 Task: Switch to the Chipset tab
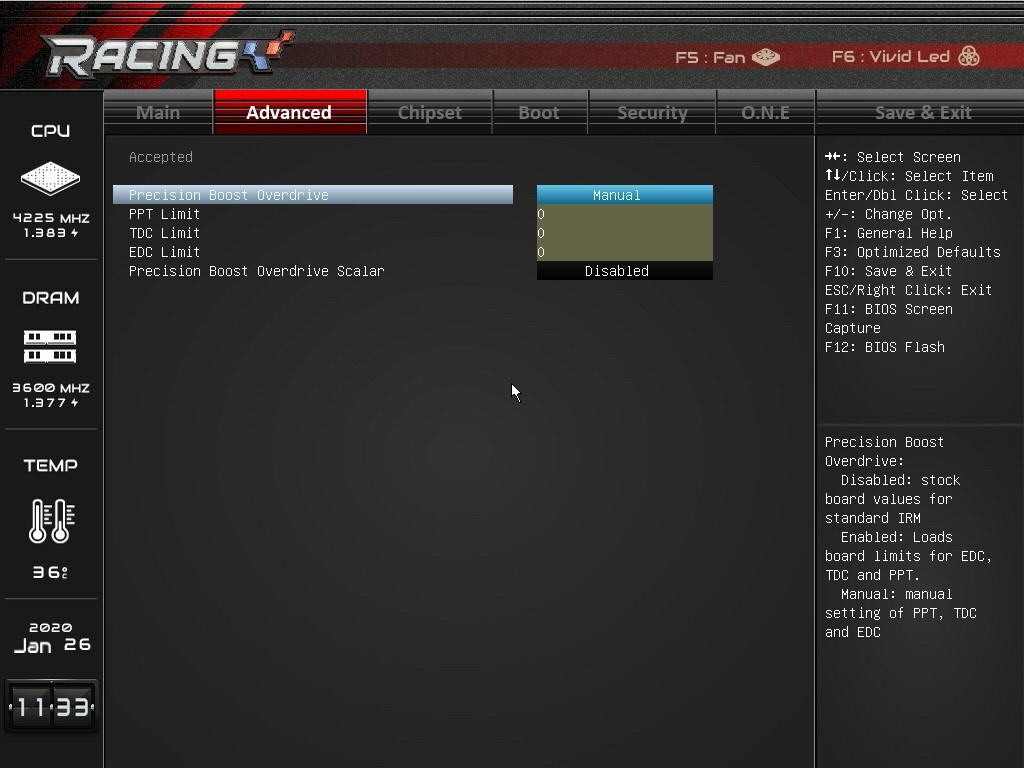click(x=430, y=112)
